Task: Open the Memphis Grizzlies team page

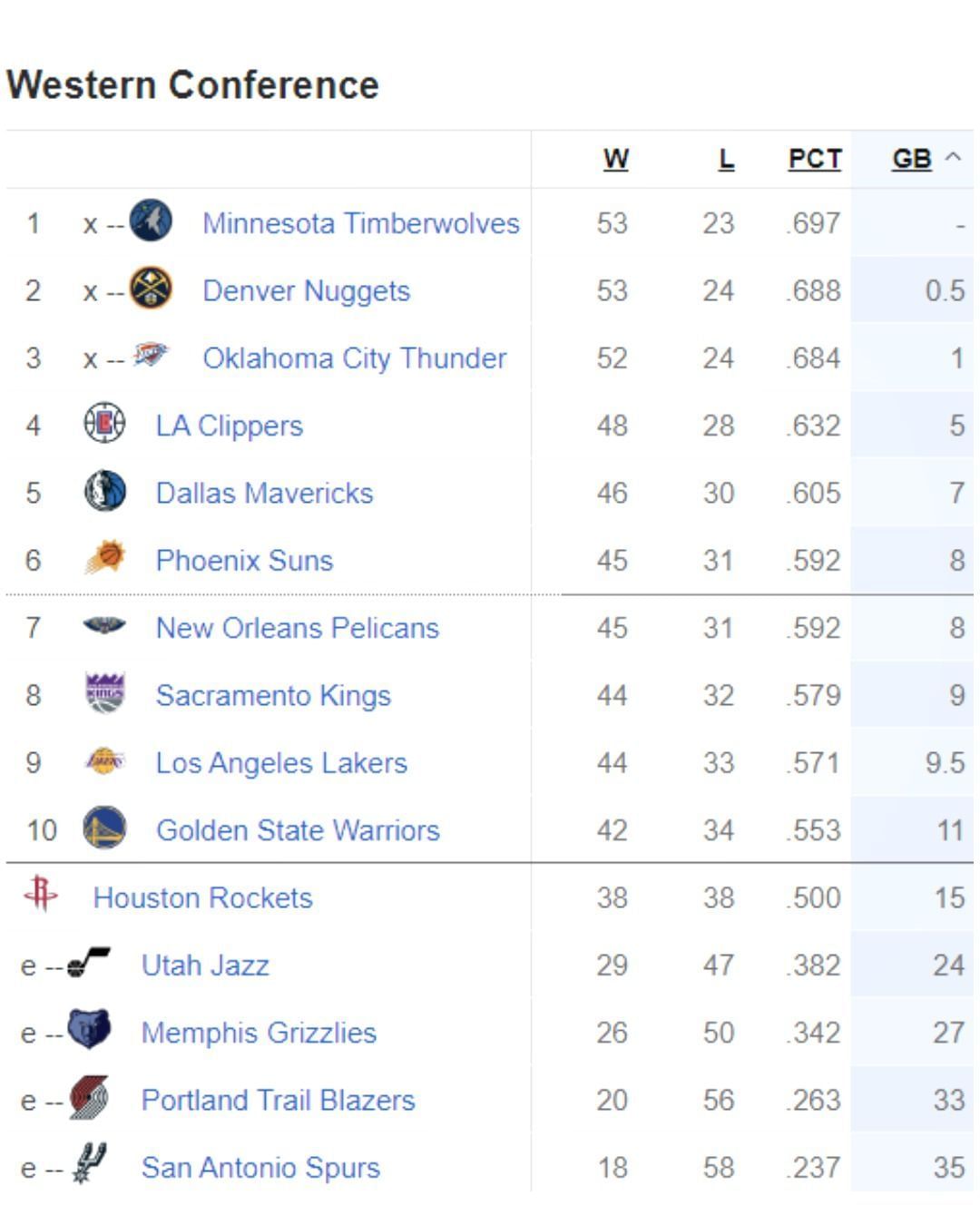Action: click(x=259, y=1033)
